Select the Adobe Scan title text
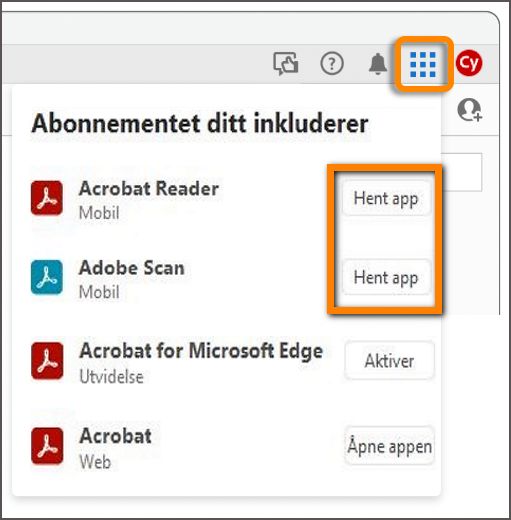This screenshot has height=520, width=511. click(132, 268)
